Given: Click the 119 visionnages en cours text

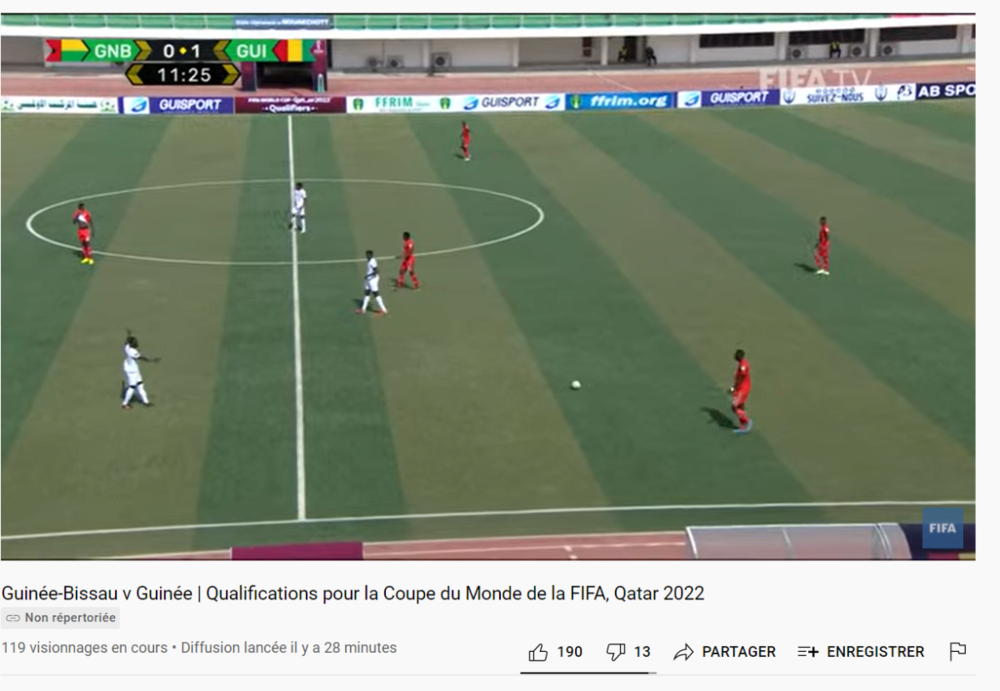Looking at the screenshot, I should [x=84, y=648].
